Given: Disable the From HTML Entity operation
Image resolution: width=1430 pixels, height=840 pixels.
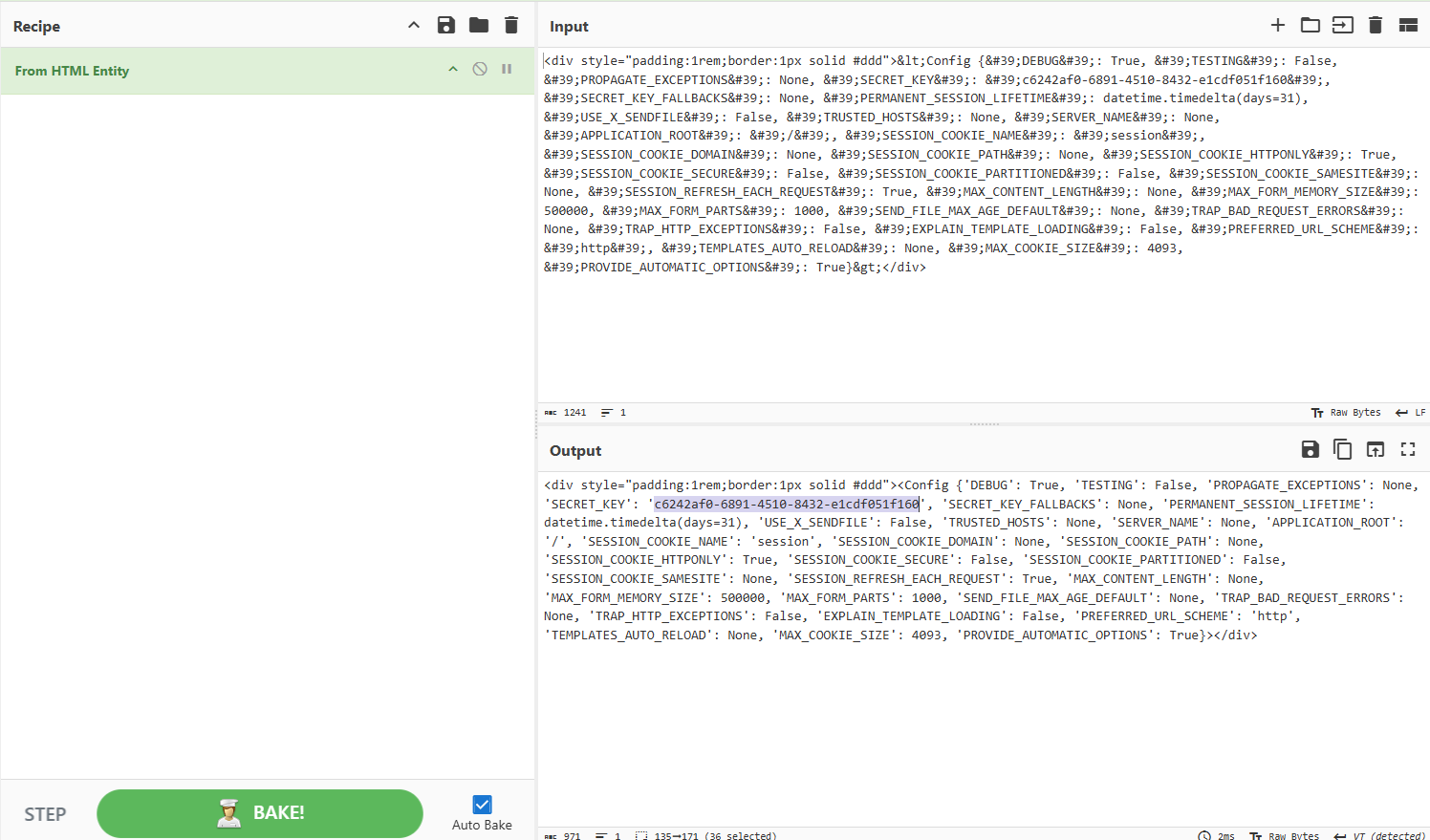Looking at the screenshot, I should click(480, 70).
